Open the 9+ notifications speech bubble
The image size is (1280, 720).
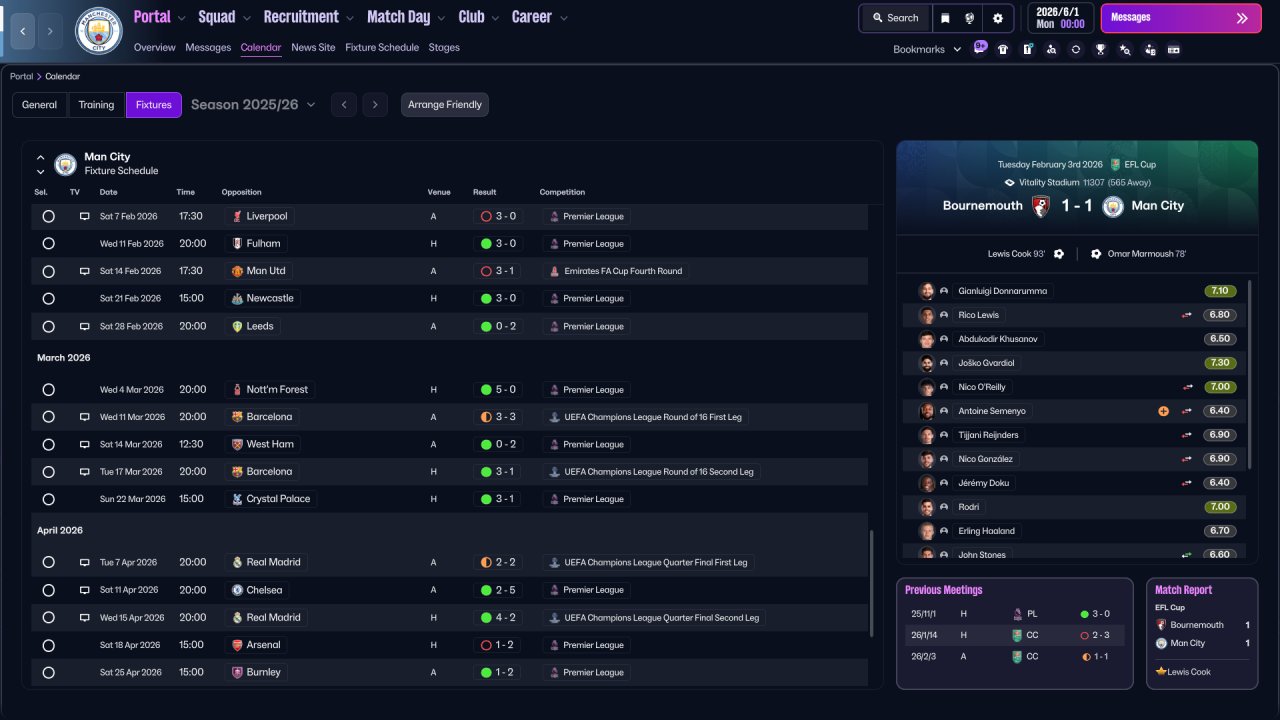click(x=980, y=48)
